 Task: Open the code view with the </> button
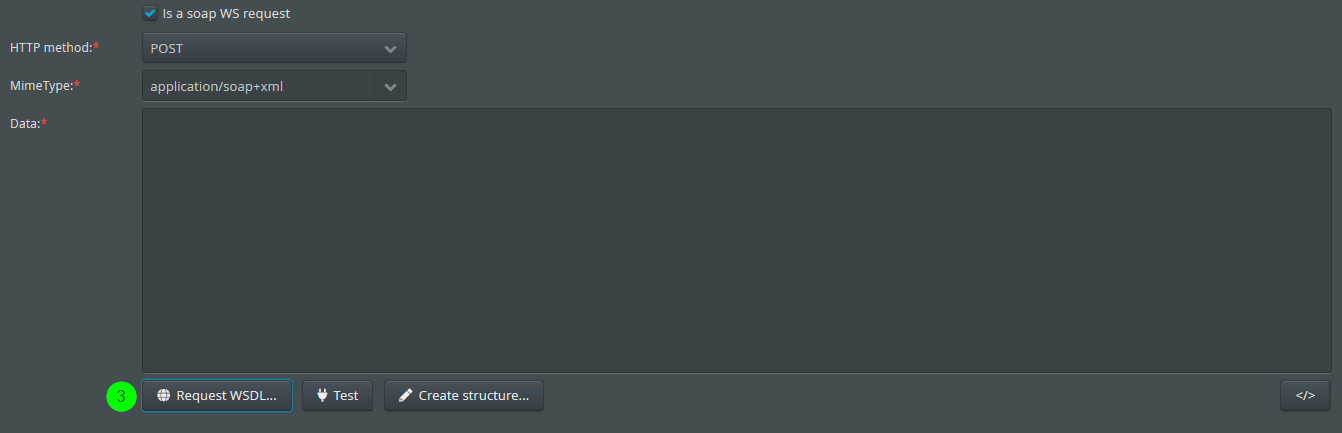tap(1305, 395)
